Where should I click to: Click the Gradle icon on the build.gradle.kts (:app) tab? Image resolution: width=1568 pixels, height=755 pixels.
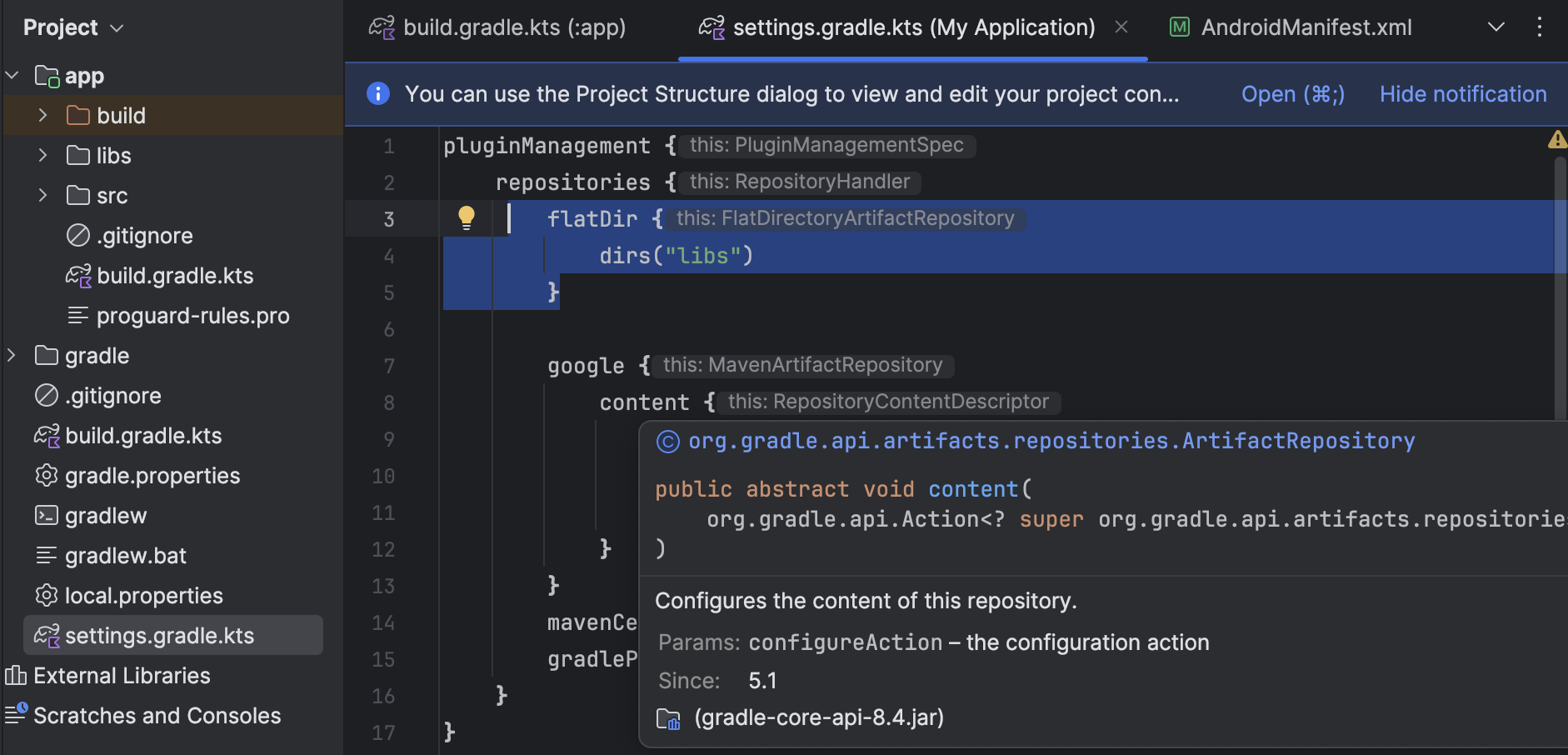point(382,27)
